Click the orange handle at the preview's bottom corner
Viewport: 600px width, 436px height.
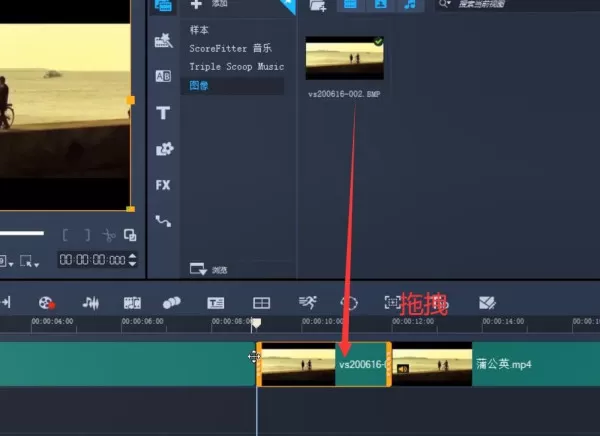click(130, 209)
